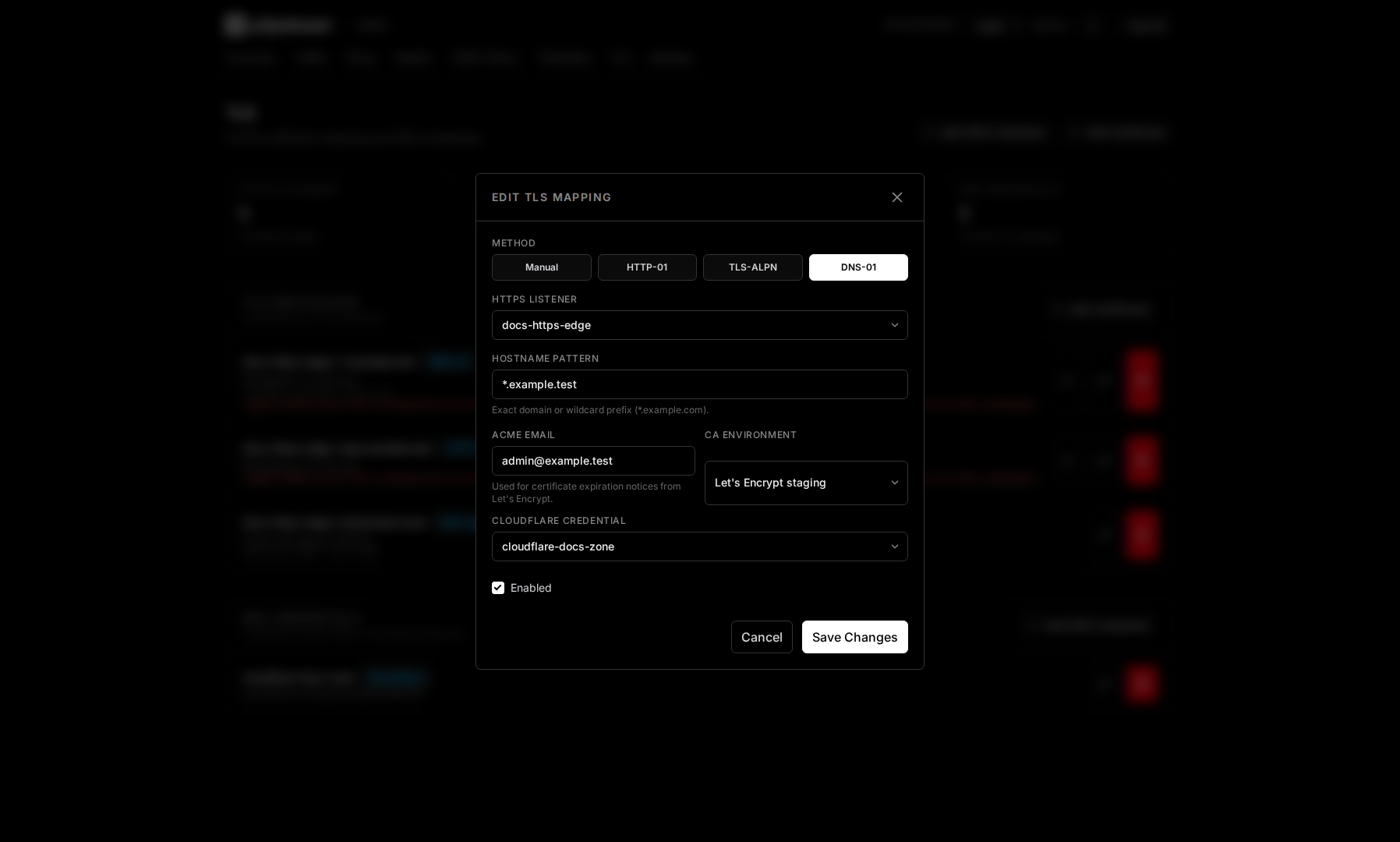This screenshot has height=842, width=1400.
Task: Click the Cancel button
Action: point(762,637)
